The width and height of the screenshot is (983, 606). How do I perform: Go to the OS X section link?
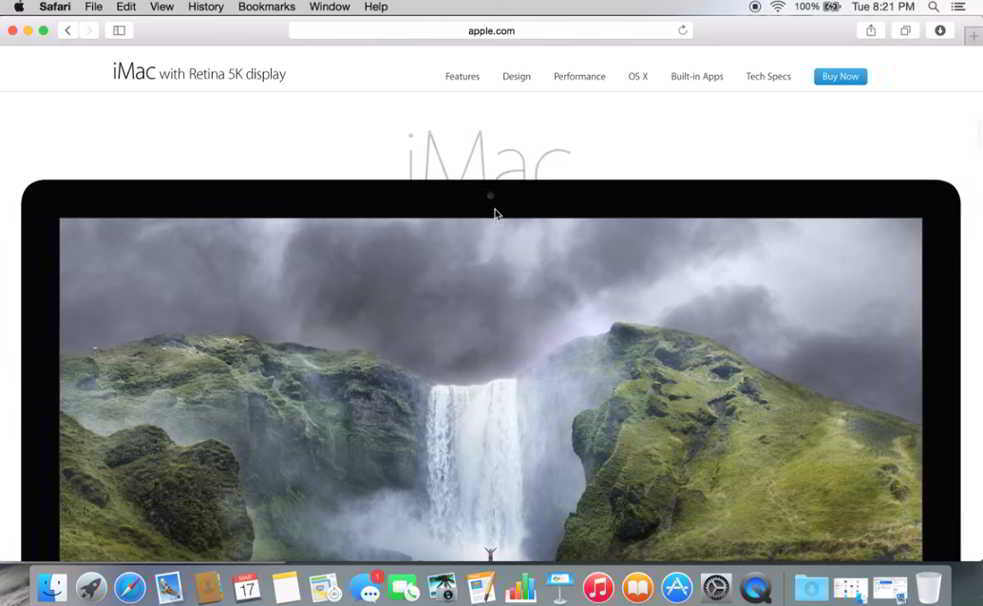tap(638, 76)
